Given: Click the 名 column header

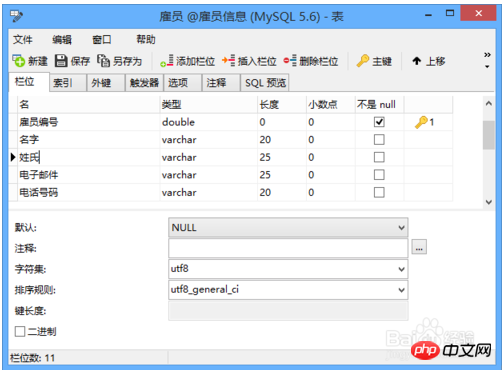Looking at the screenshot, I should [88, 105].
